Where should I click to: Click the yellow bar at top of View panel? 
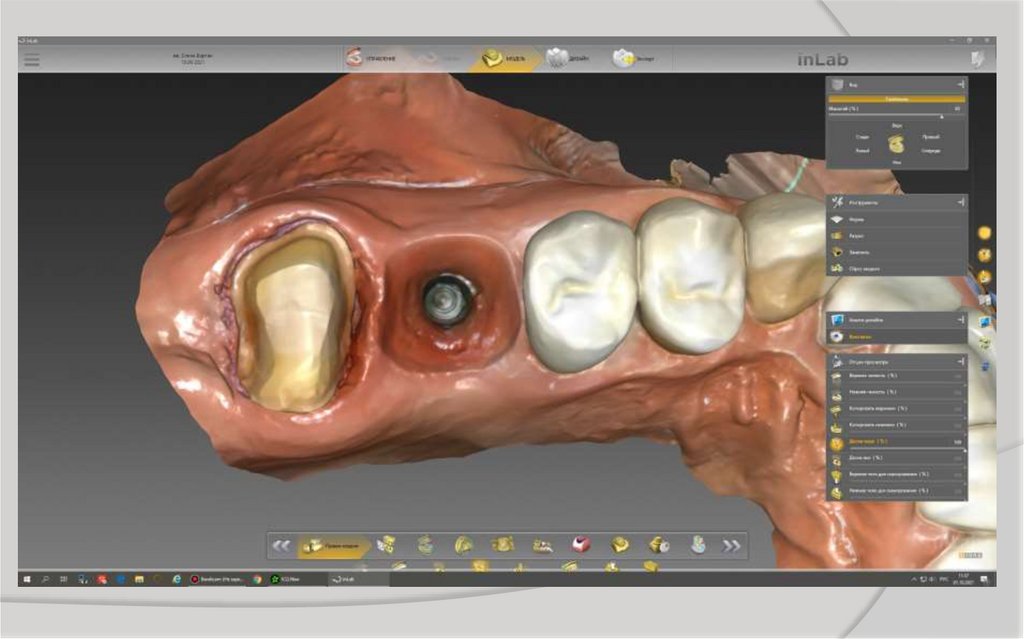[x=896, y=99]
